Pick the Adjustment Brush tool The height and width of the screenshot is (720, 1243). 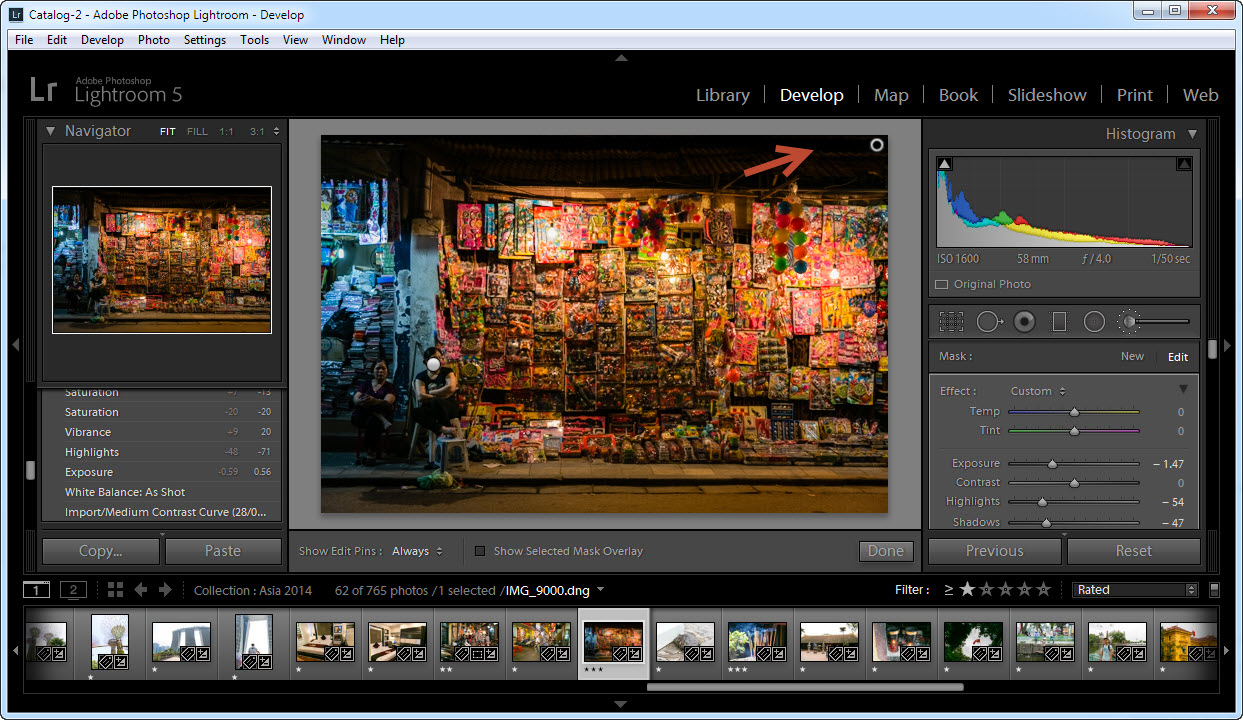1130,321
